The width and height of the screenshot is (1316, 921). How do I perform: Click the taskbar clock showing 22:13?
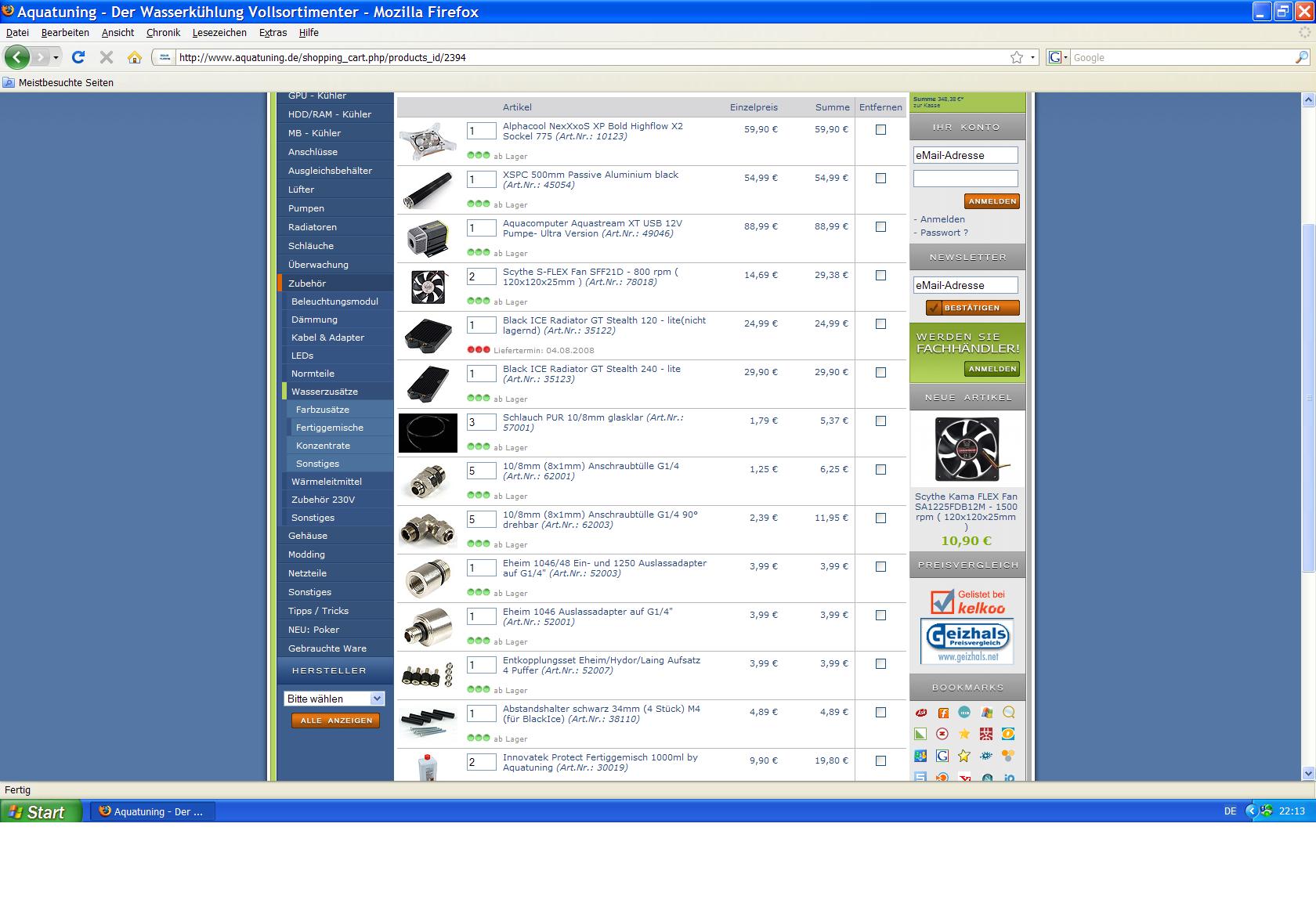tap(1292, 811)
